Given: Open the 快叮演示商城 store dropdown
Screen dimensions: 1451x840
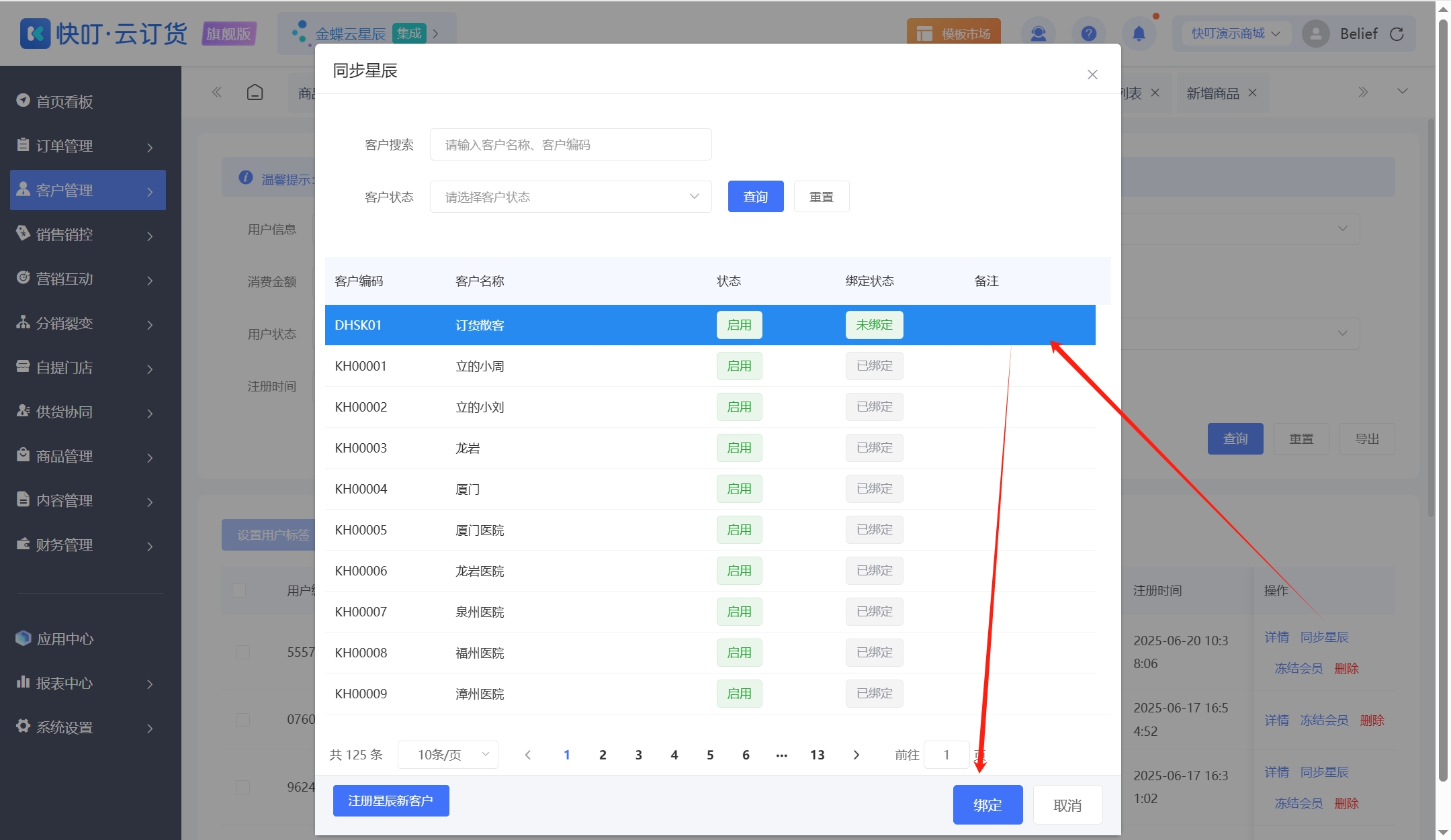Looking at the screenshot, I should [x=1235, y=34].
